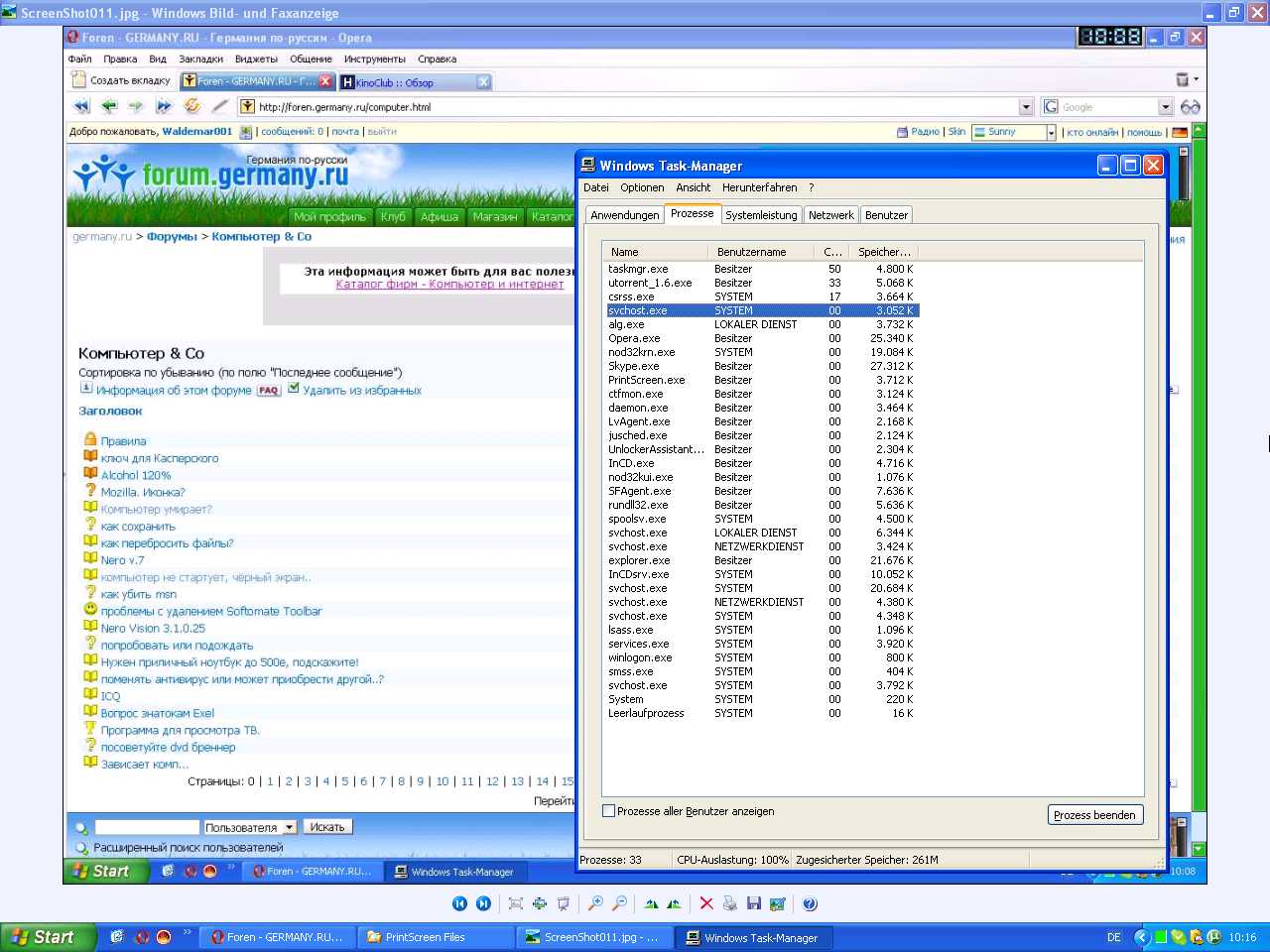Switch to Netzwerk tab in Task-Manager

pos(830,215)
